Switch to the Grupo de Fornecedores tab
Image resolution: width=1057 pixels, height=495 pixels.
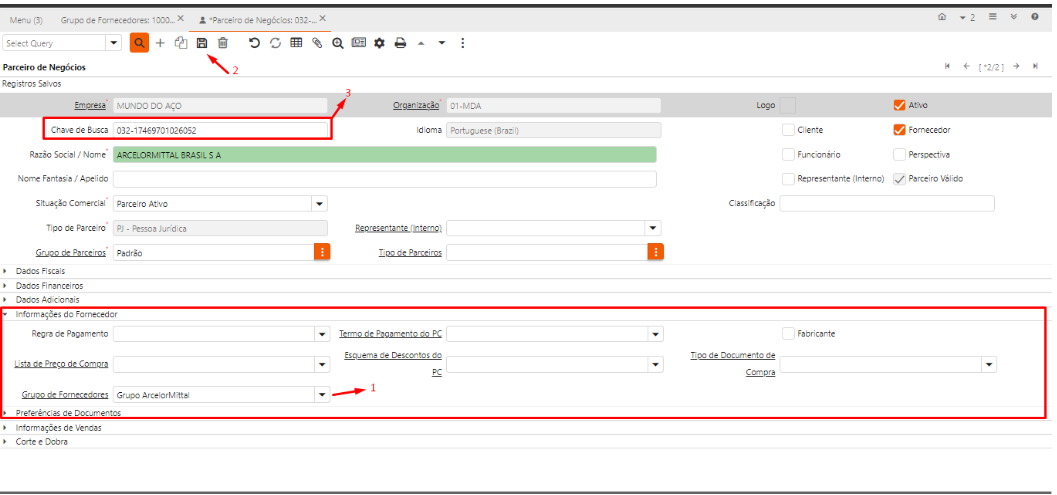(x=118, y=19)
